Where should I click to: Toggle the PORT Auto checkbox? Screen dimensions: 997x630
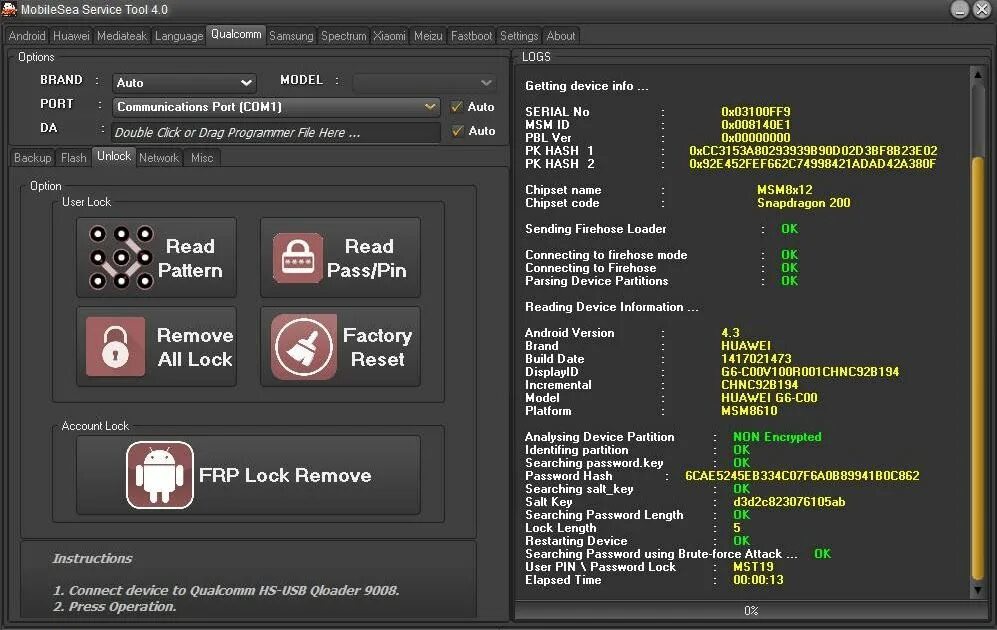point(456,107)
